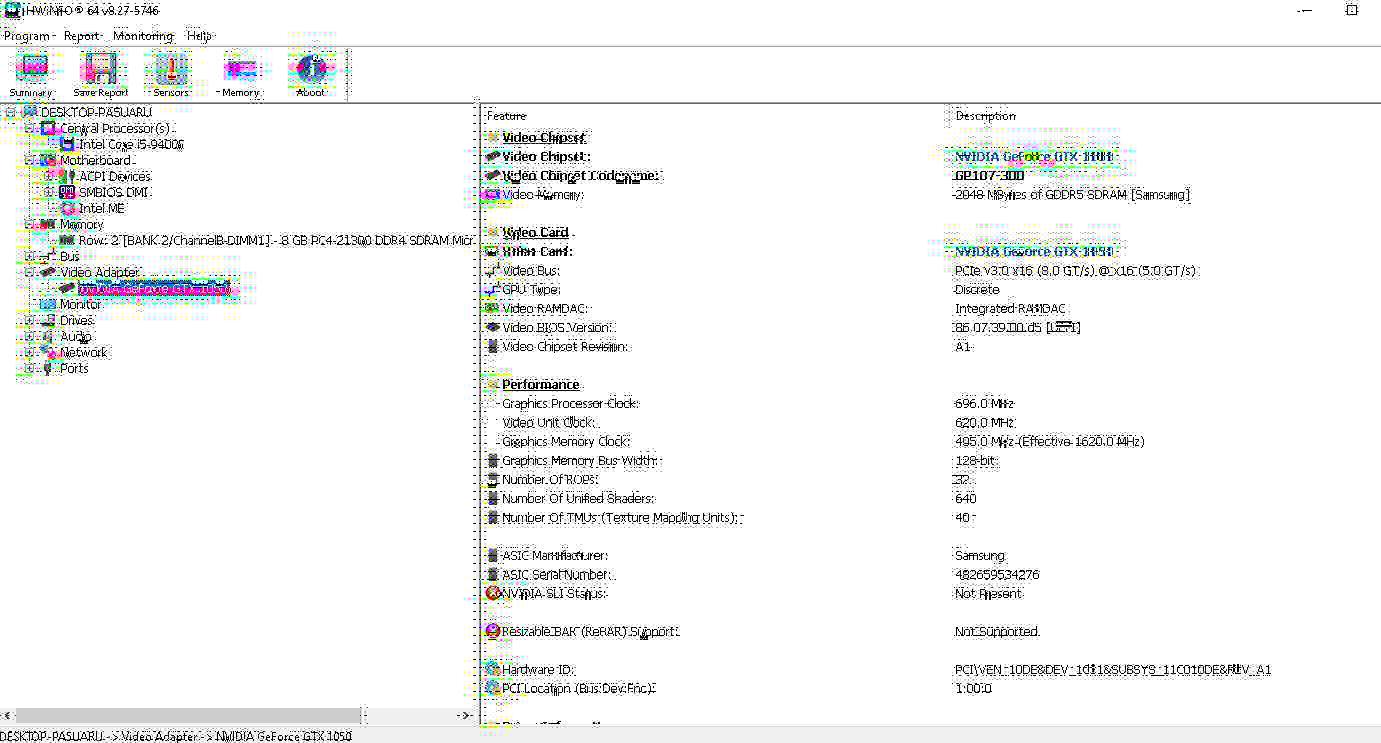The height and width of the screenshot is (743, 1381).
Task: Select the Resizable BAR Support row
Action: tap(930, 632)
